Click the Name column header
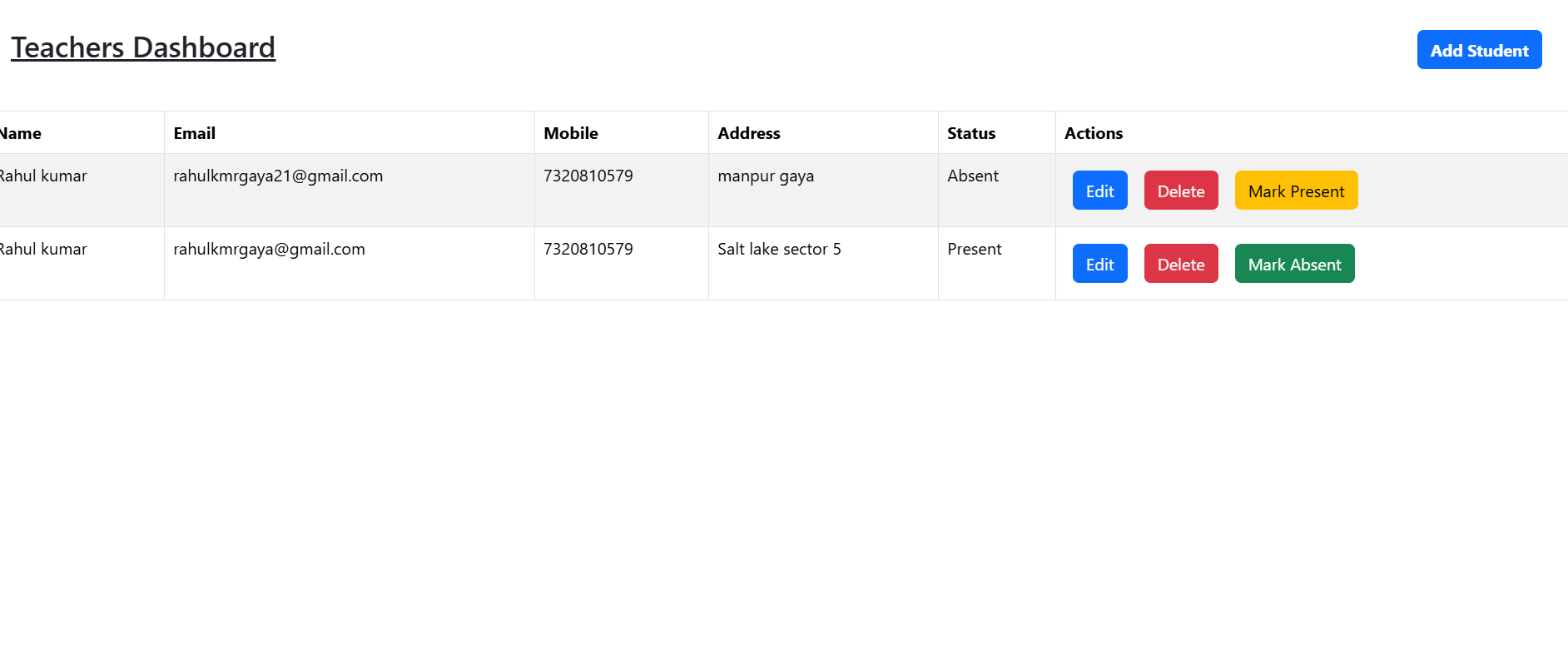The image size is (1568, 649). (x=21, y=133)
